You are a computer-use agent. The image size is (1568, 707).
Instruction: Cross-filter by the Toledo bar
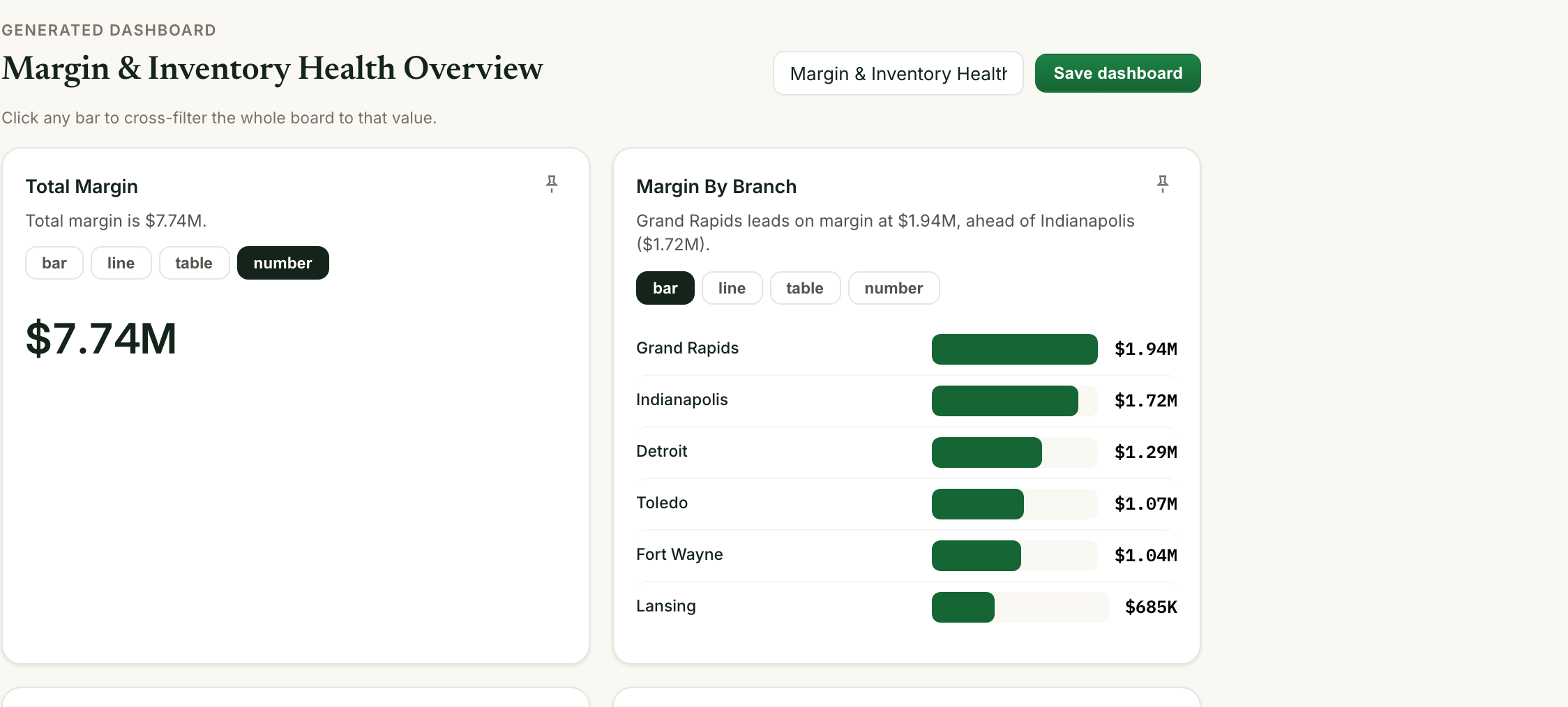(978, 504)
